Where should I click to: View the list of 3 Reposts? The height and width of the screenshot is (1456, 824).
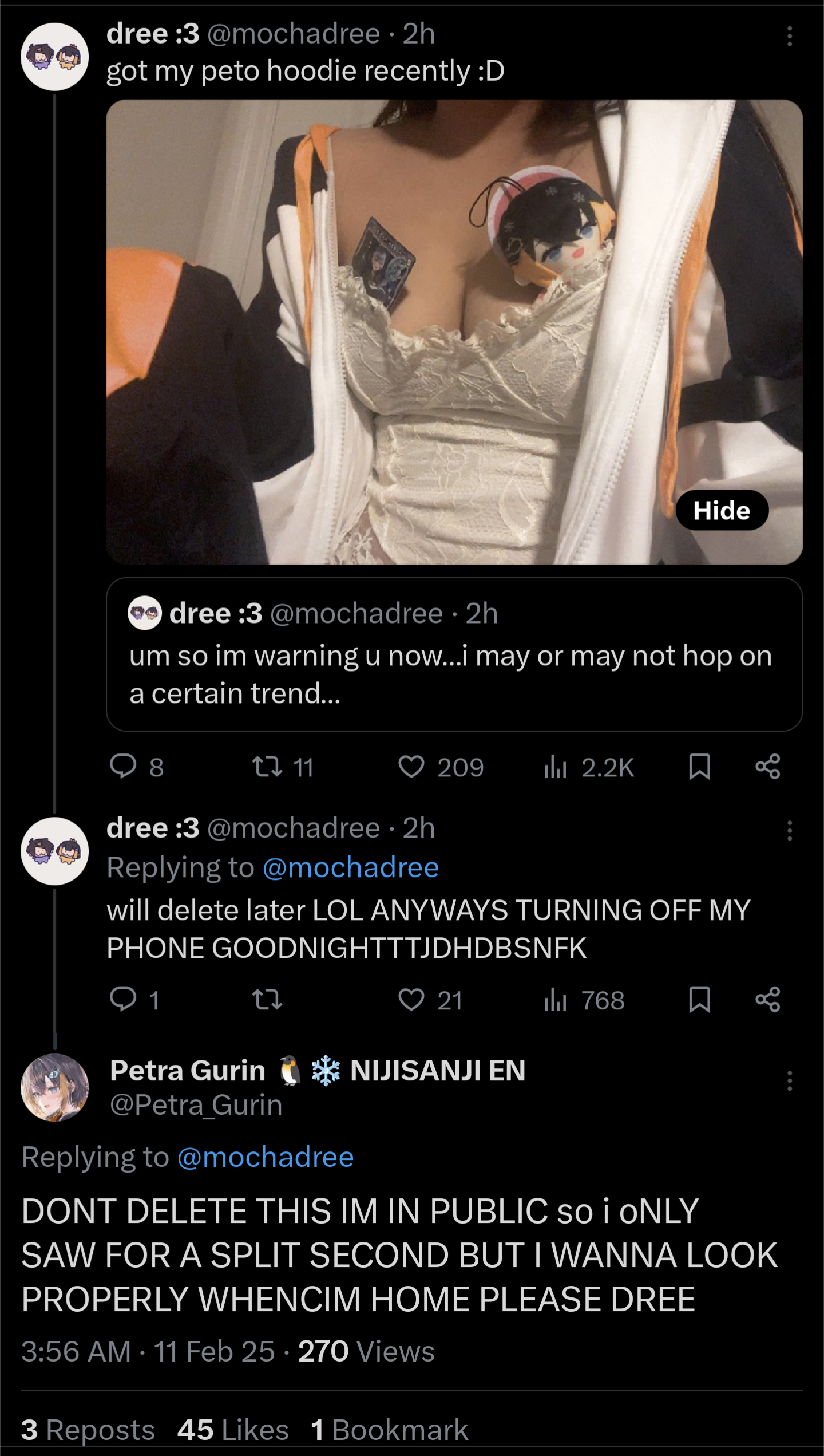coord(88,1429)
